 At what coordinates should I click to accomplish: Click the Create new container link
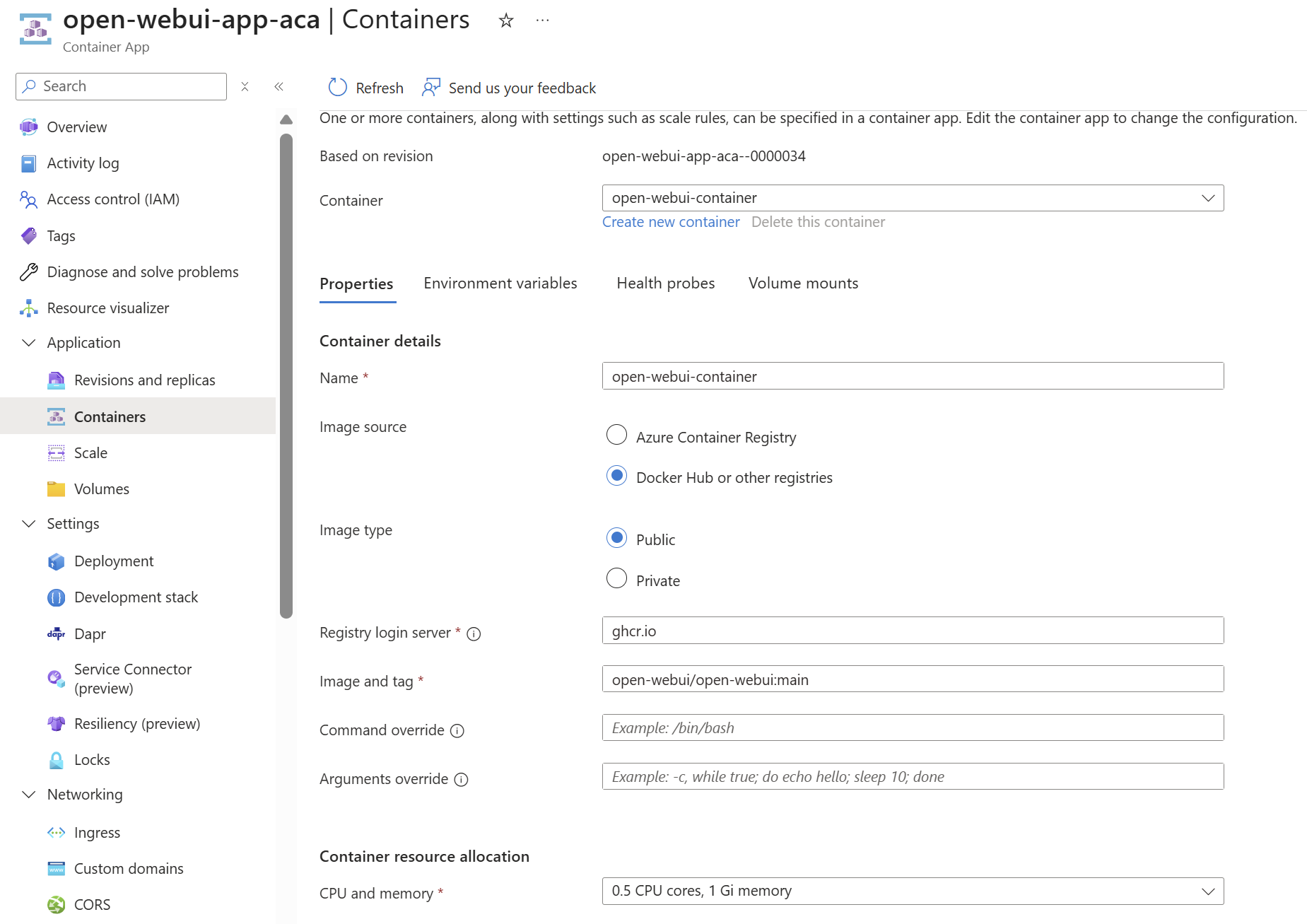pos(670,222)
